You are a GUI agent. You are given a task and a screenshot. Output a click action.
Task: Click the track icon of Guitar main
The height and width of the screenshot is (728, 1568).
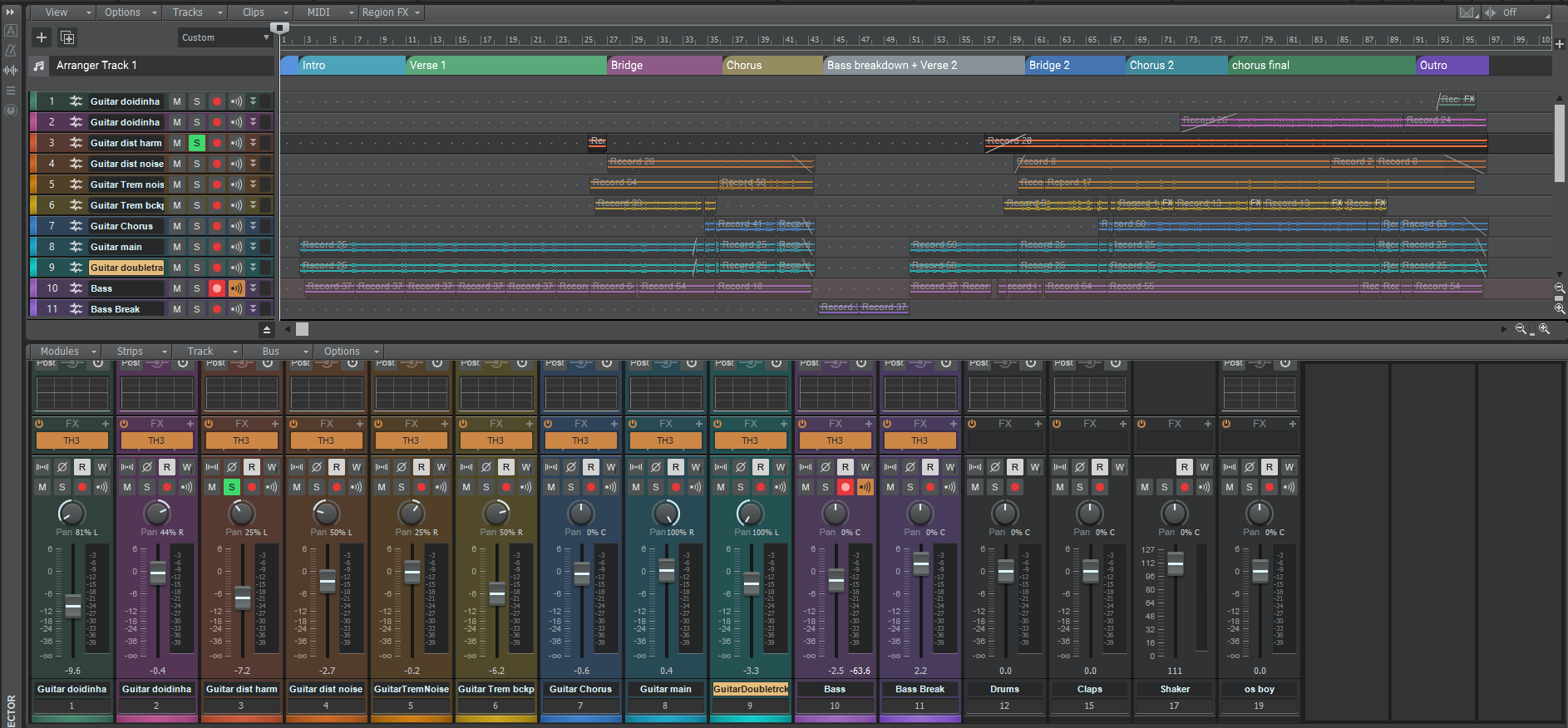(x=76, y=247)
